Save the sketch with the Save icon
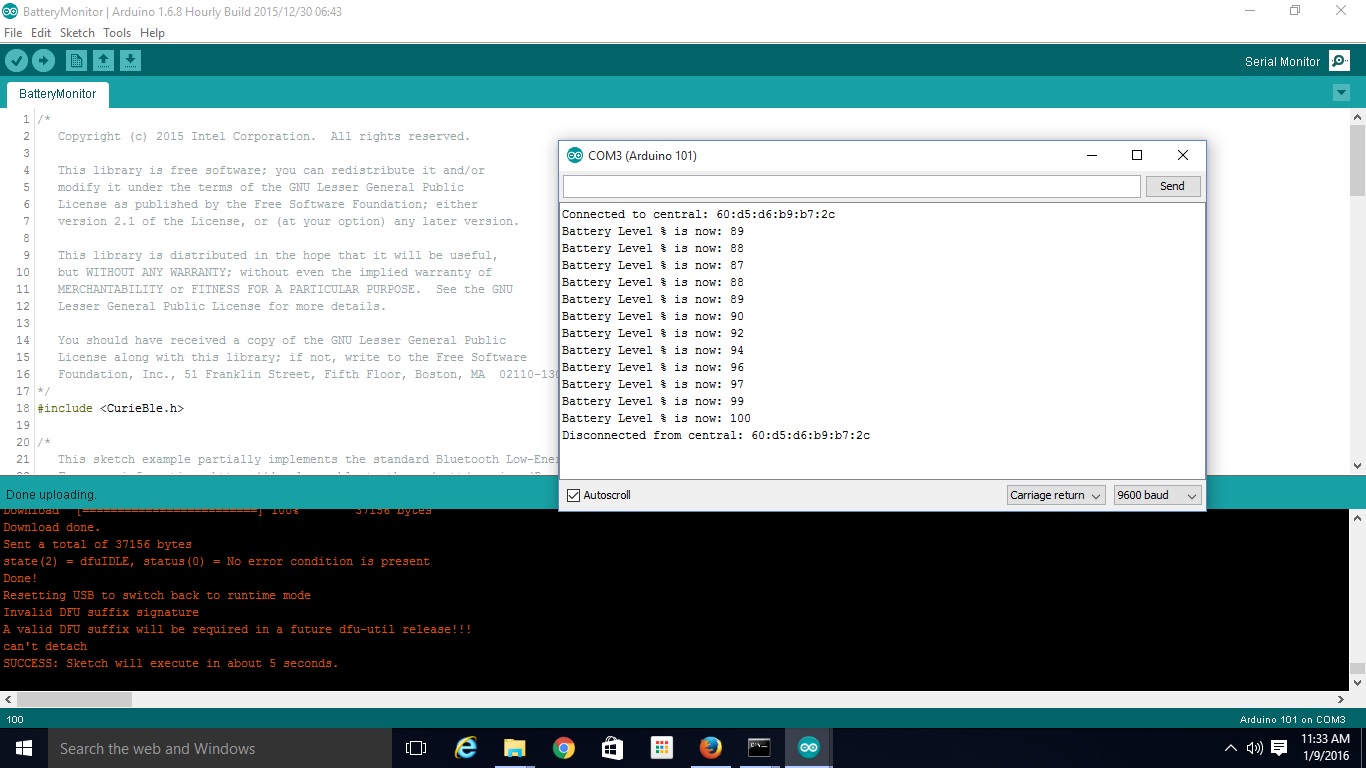 click(x=130, y=60)
